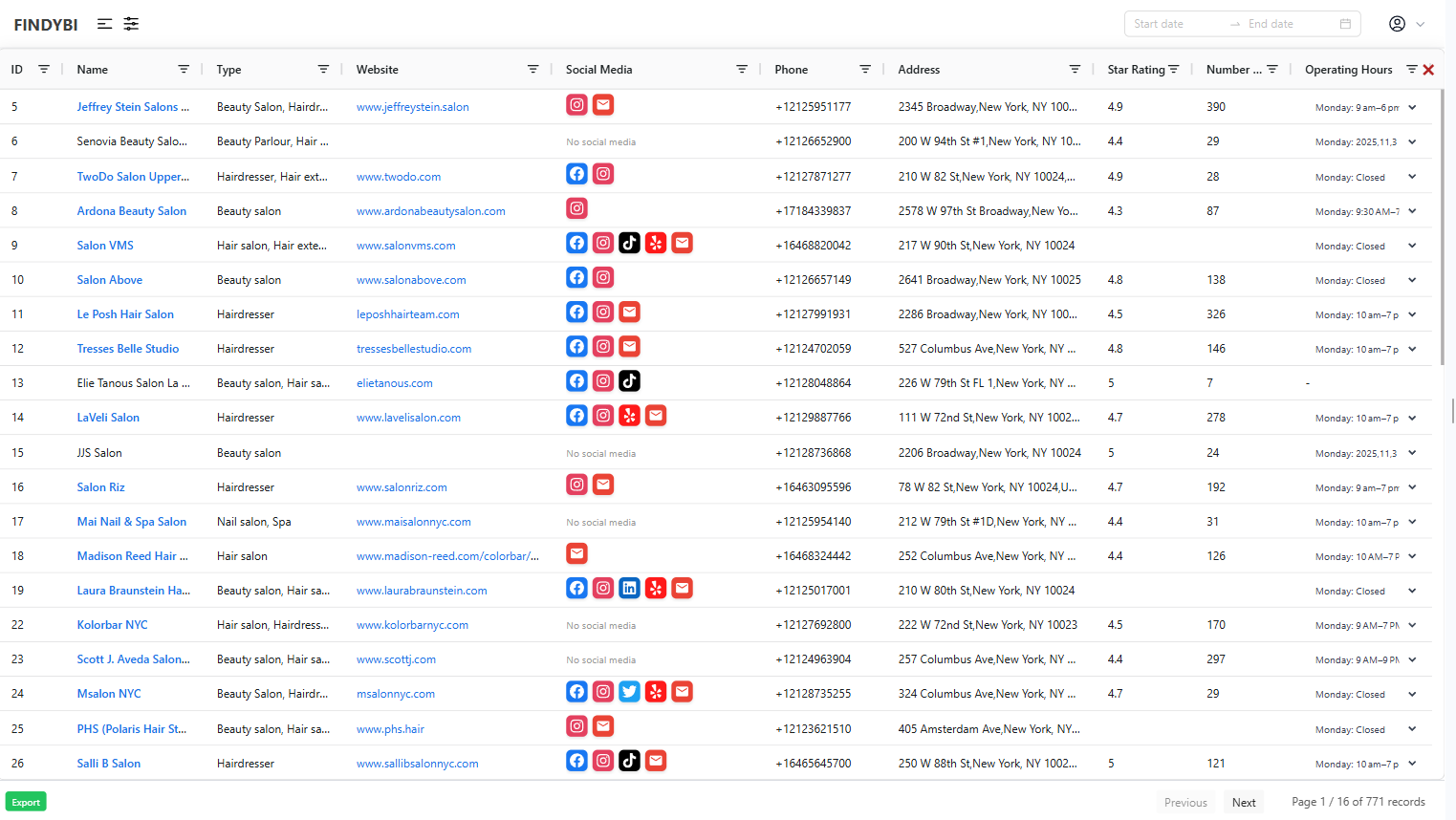
Task: Click the Star Rating column header
Action: tap(1136, 70)
